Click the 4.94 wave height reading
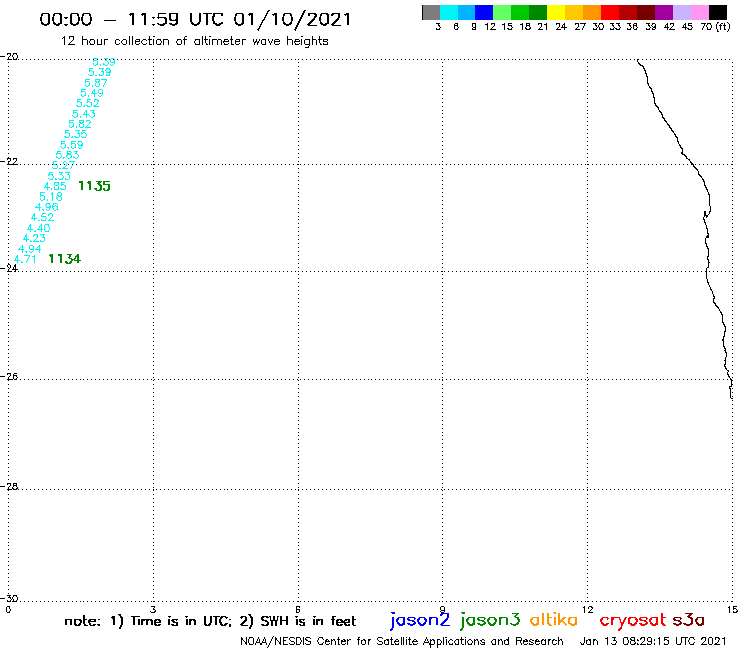Screen dimensions: 740x650 pyautogui.click(x=30, y=249)
